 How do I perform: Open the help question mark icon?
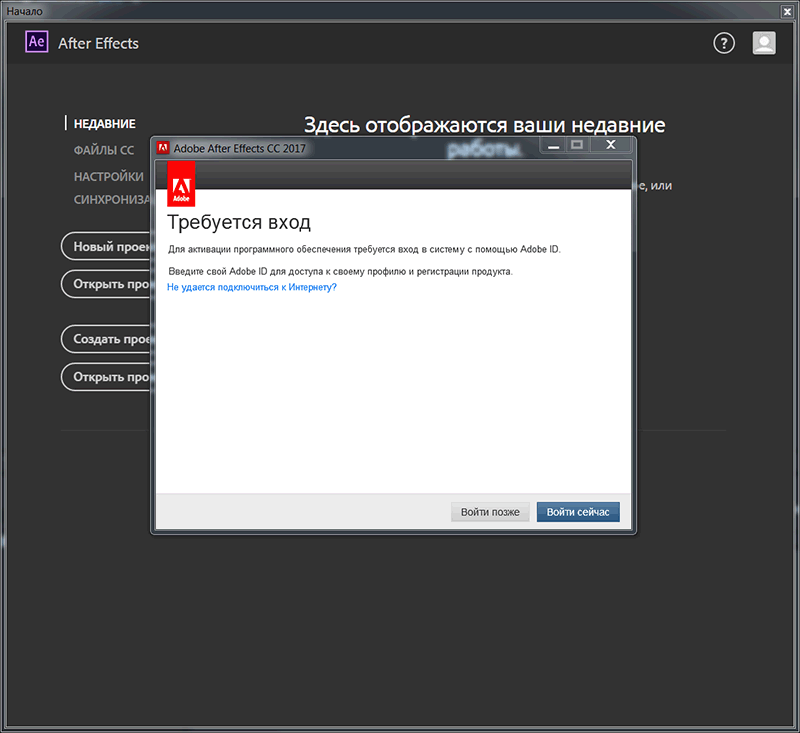pyautogui.click(x=723, y=43)
